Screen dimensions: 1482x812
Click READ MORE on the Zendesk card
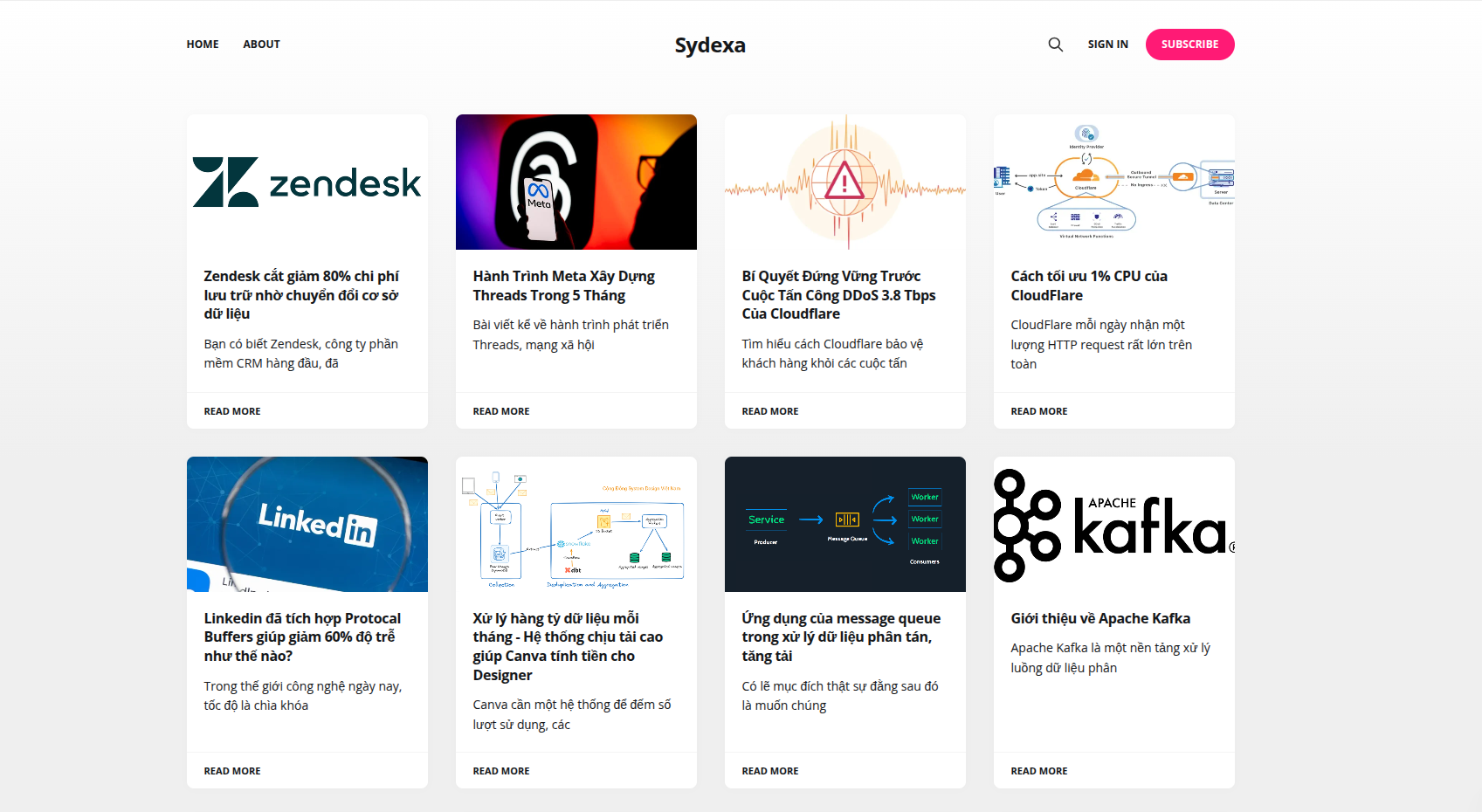(232, 411)
